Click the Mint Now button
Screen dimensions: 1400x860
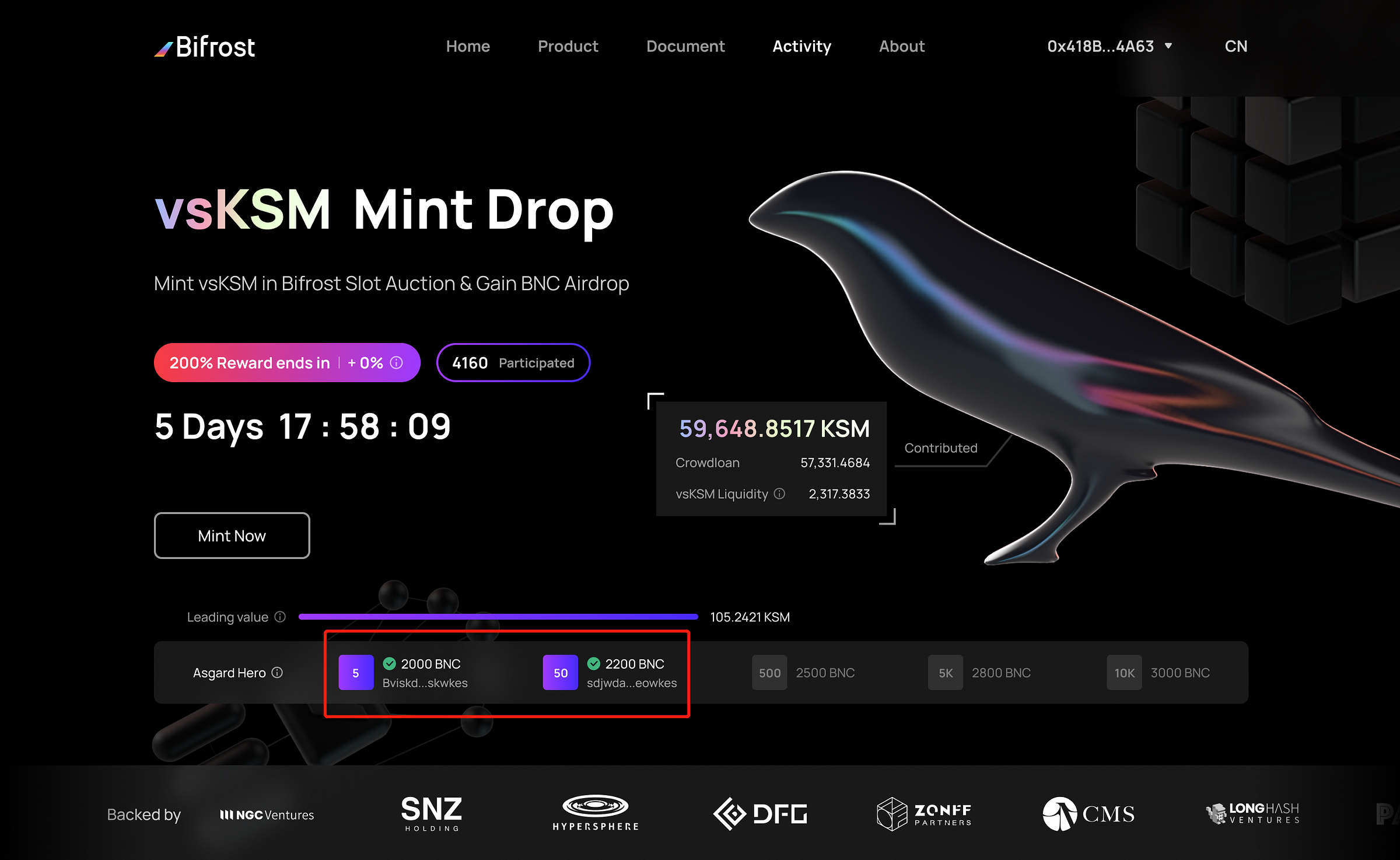click(232, 536)
